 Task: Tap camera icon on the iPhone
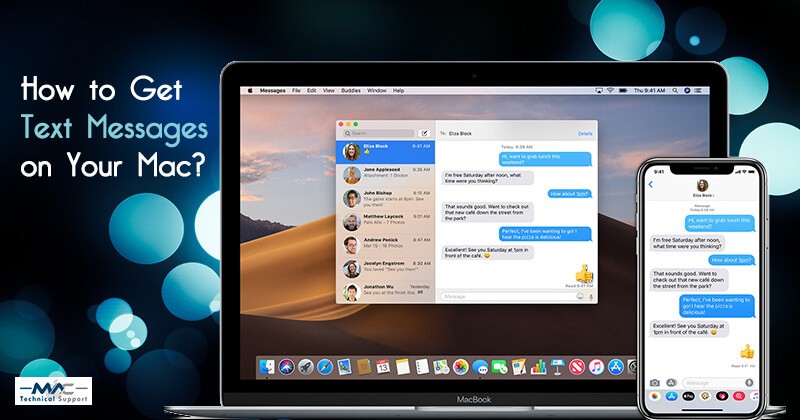(x=655, y=382)
